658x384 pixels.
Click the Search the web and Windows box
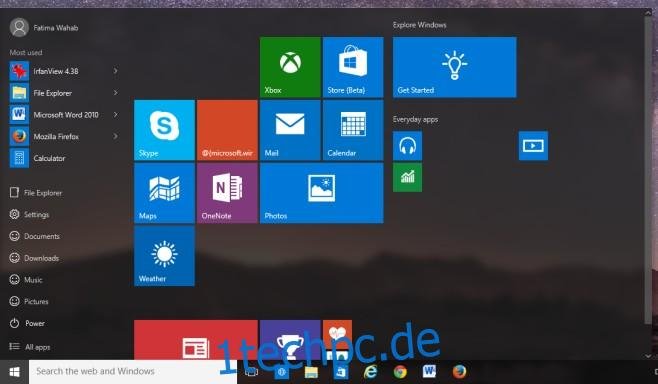[133, 372]
